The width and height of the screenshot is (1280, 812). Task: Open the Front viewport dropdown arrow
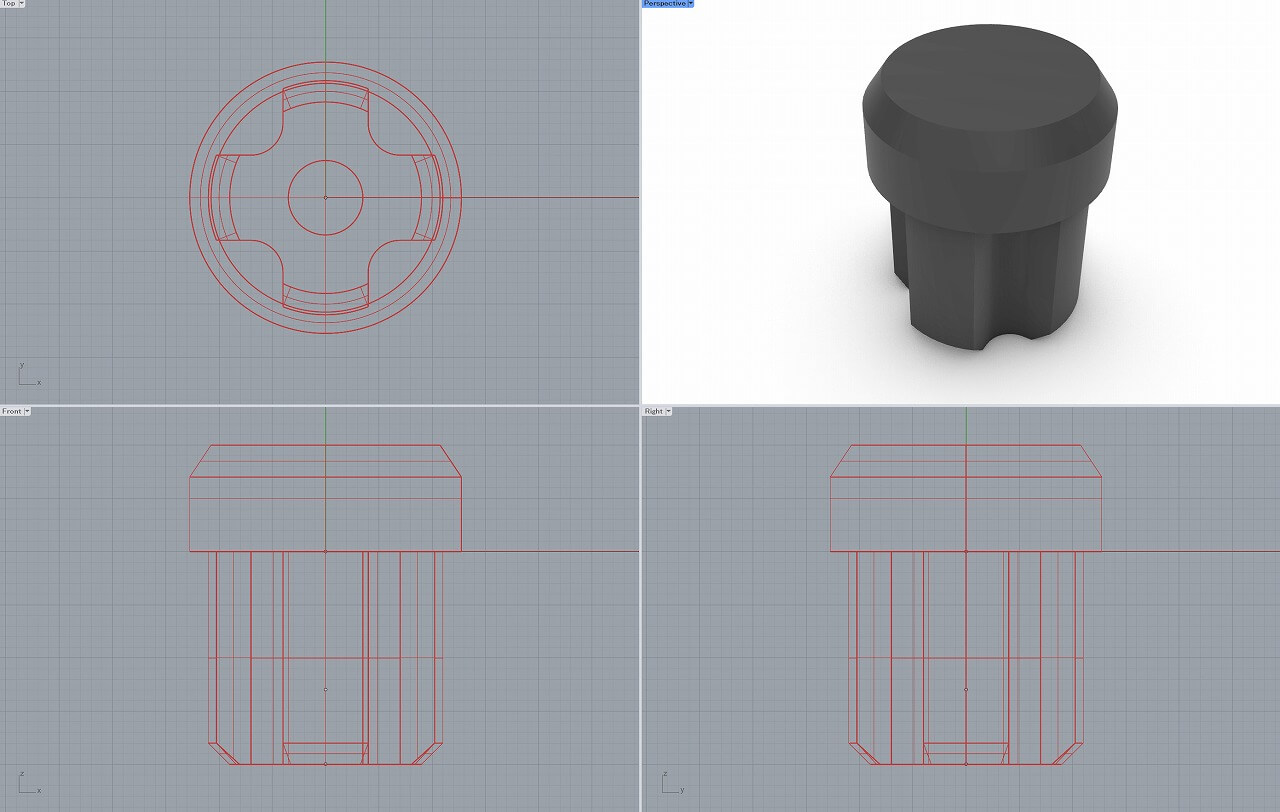(27, 411)
